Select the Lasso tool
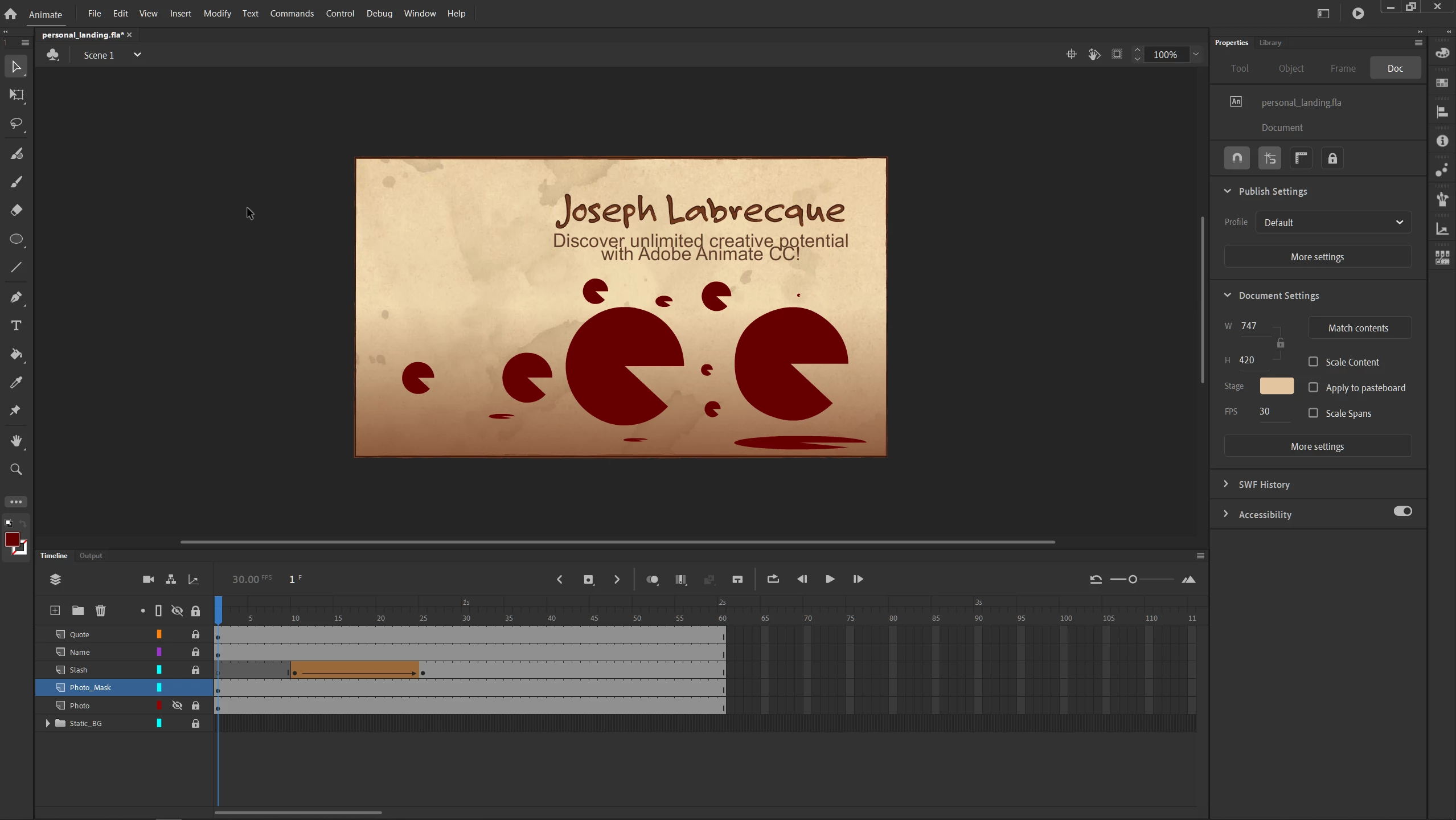Screen dimensions: 1456x820 [17, 124]
